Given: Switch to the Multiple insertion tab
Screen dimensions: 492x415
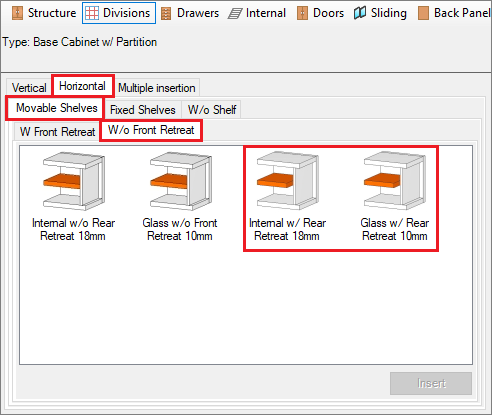Looking at the screenshot, I should (x=157, y=88).
